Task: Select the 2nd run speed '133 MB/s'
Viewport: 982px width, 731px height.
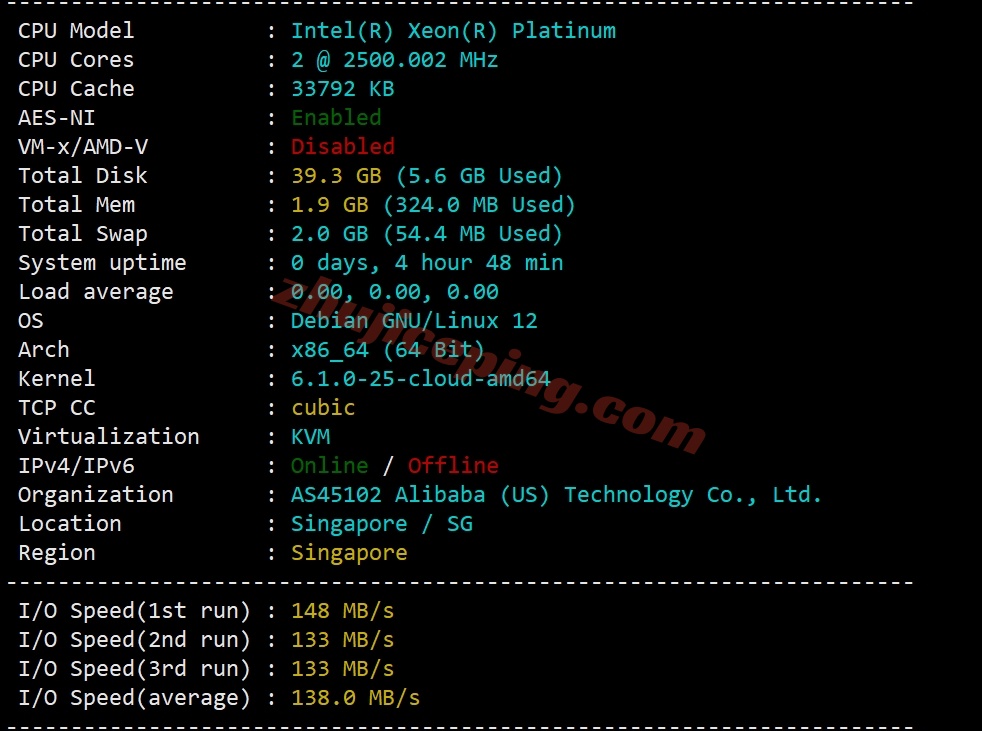Action: [343, 640]
